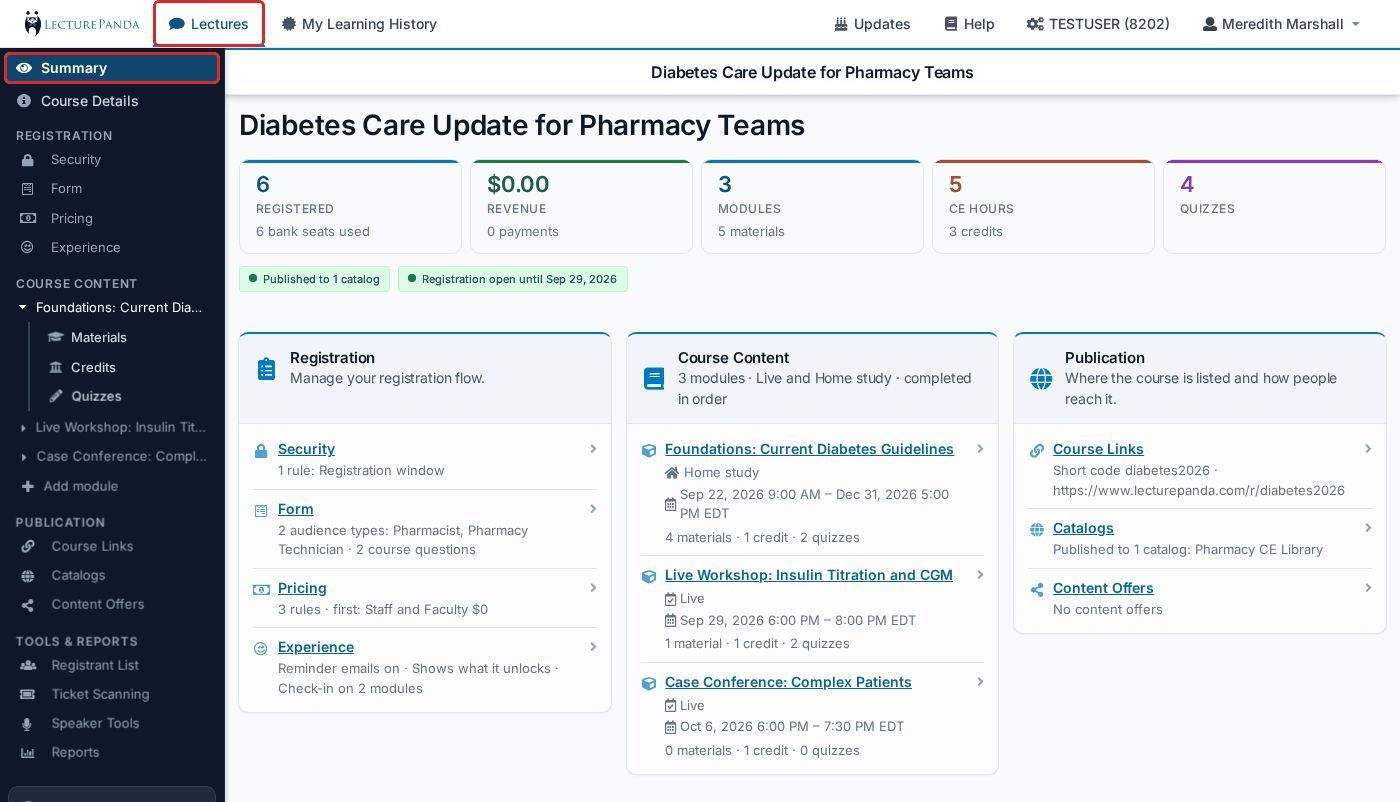Click the cube icon beside Foundations module link
Viewport: 1400px width, 802px height.
pos(649,450)
